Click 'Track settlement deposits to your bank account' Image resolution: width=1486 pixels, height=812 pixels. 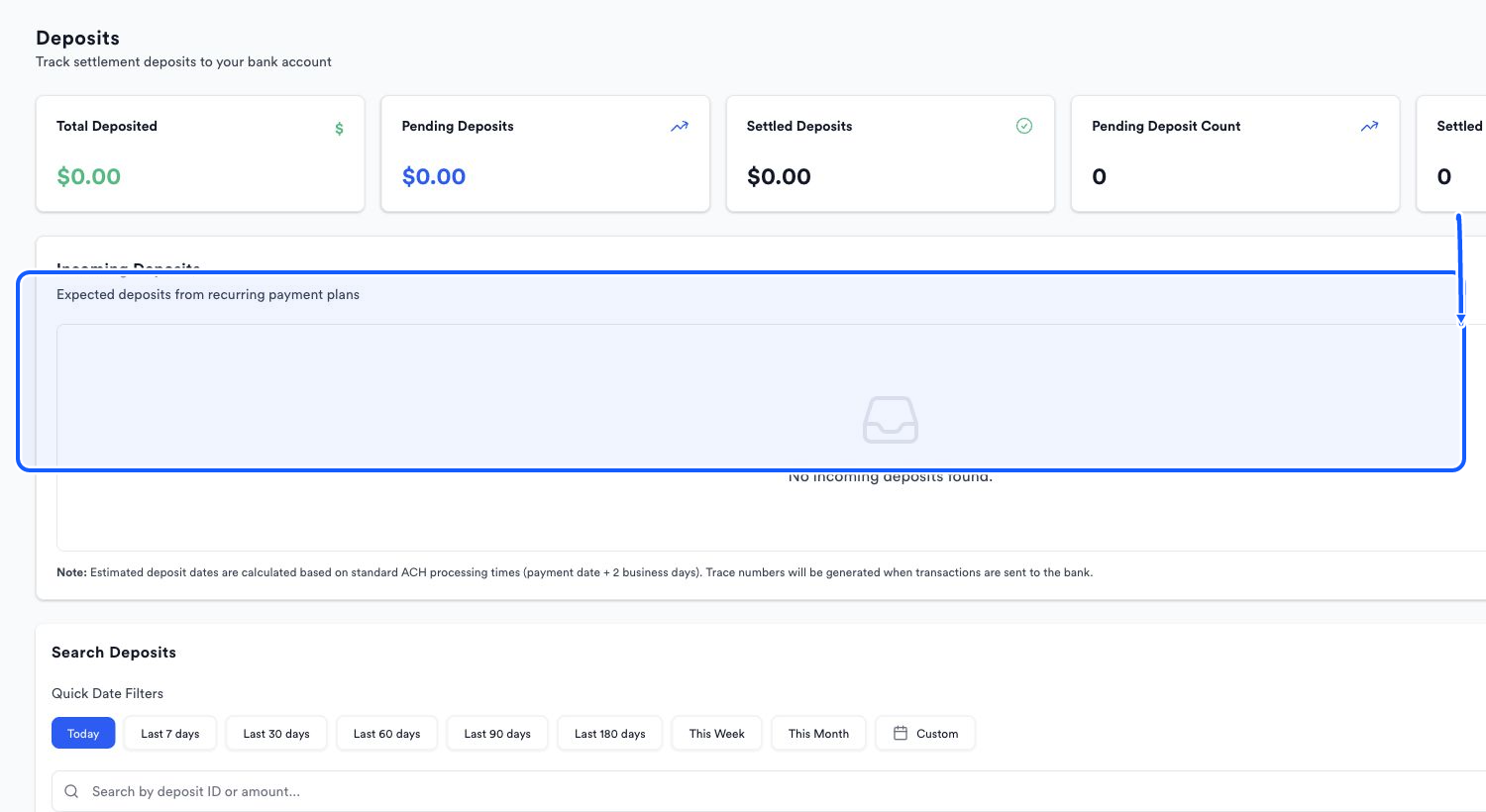pyautogui.click(x=183, y=61)
